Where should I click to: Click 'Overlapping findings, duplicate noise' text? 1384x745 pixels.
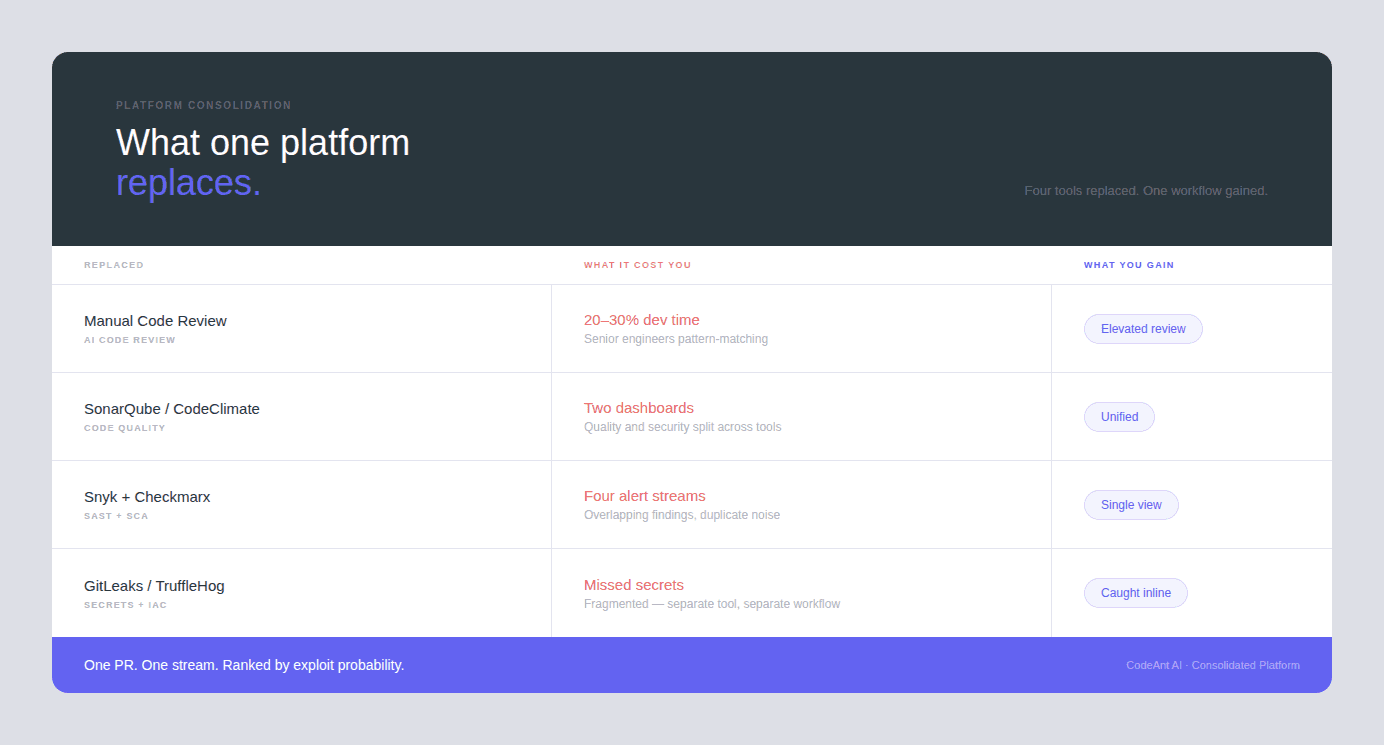(x=682, y=515)
